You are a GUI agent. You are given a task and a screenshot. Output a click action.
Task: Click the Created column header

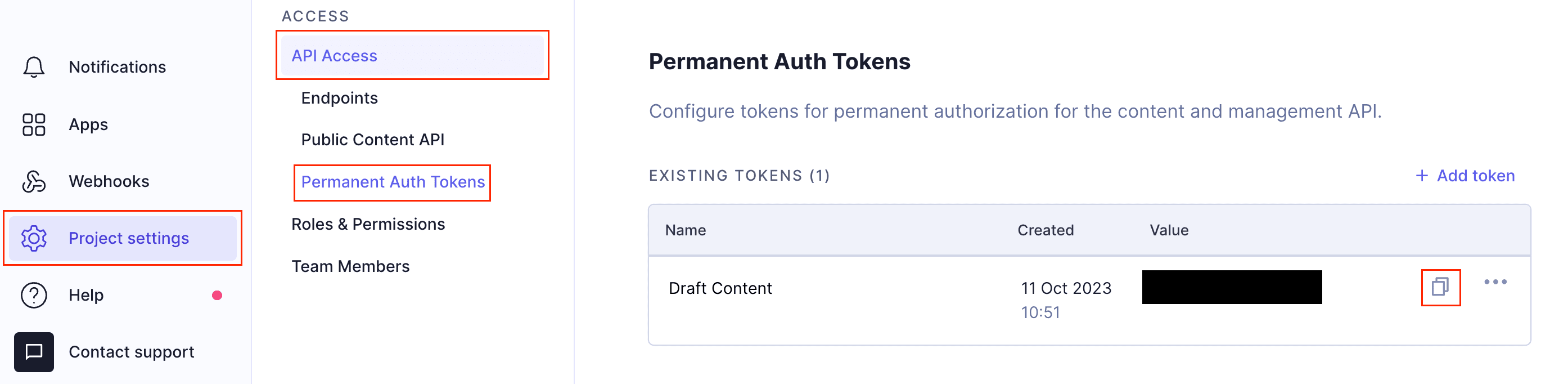pos(1045,230)
